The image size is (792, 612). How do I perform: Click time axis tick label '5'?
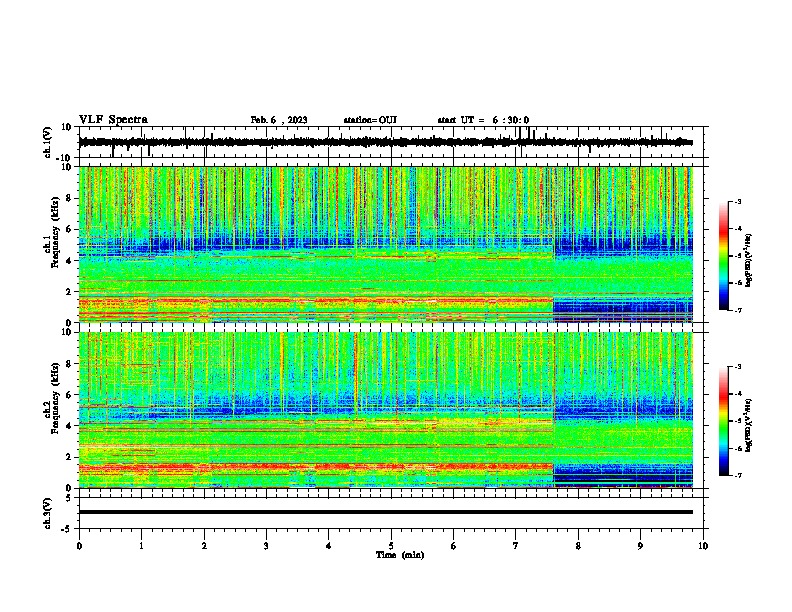(391, 546)
